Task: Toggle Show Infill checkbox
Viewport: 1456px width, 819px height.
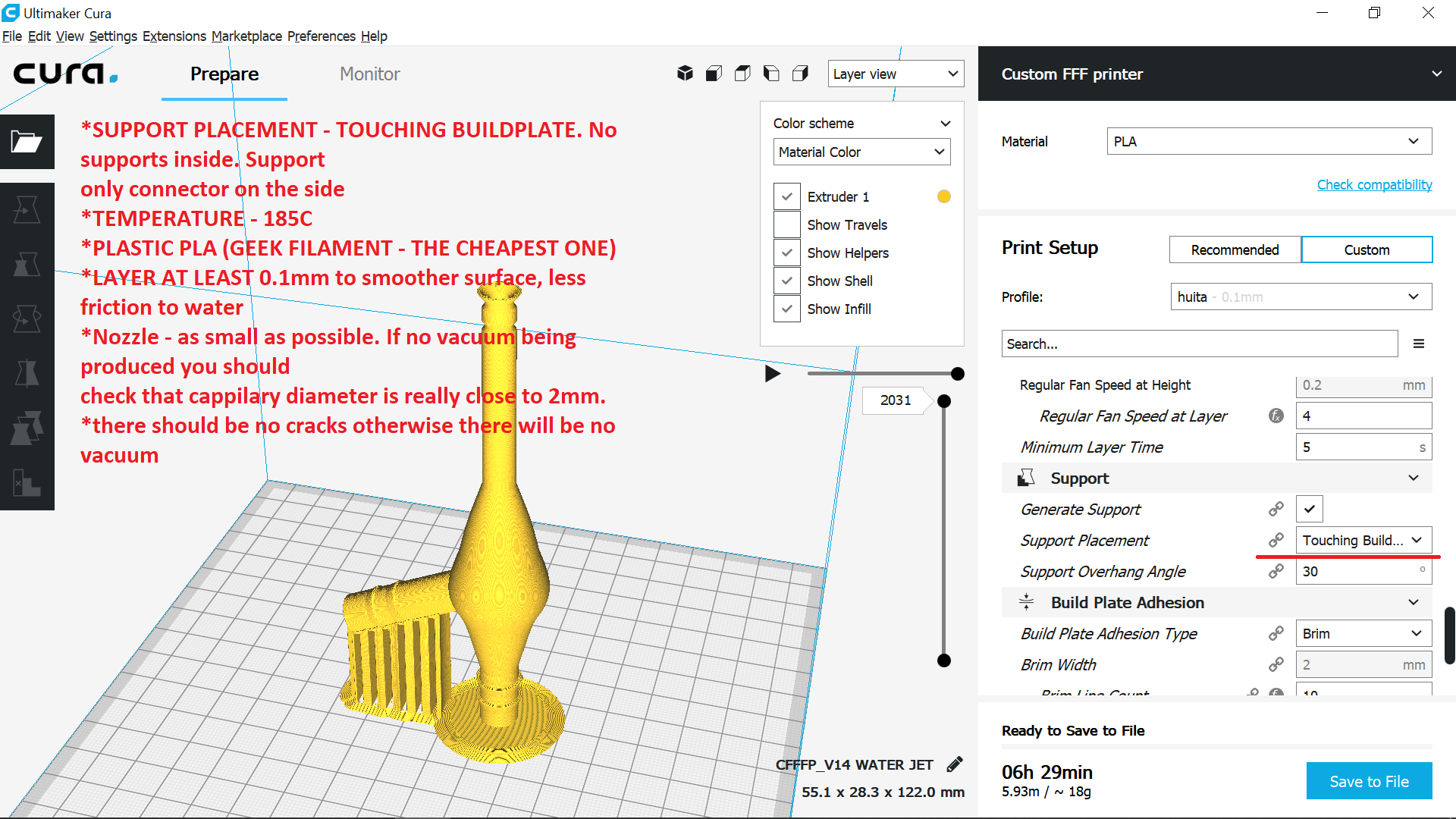Action: [x=787, y=309]
